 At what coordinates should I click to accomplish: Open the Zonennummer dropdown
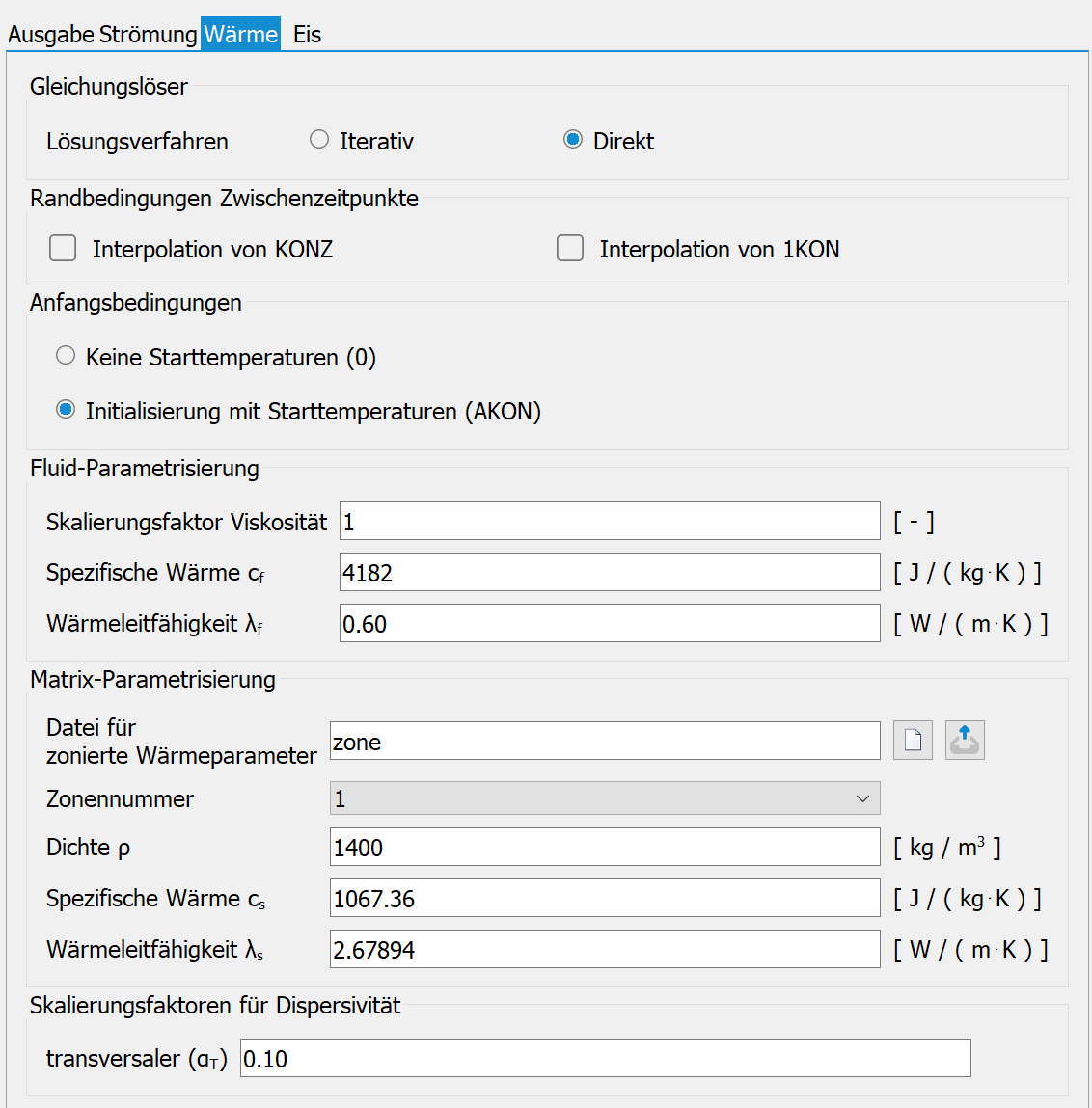point(605,798)
